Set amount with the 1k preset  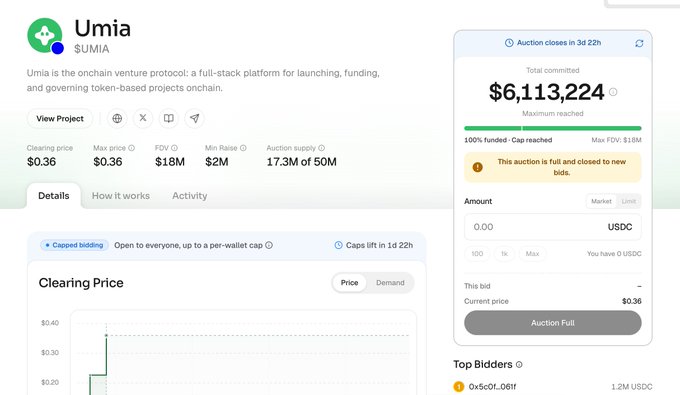(504, 254)
